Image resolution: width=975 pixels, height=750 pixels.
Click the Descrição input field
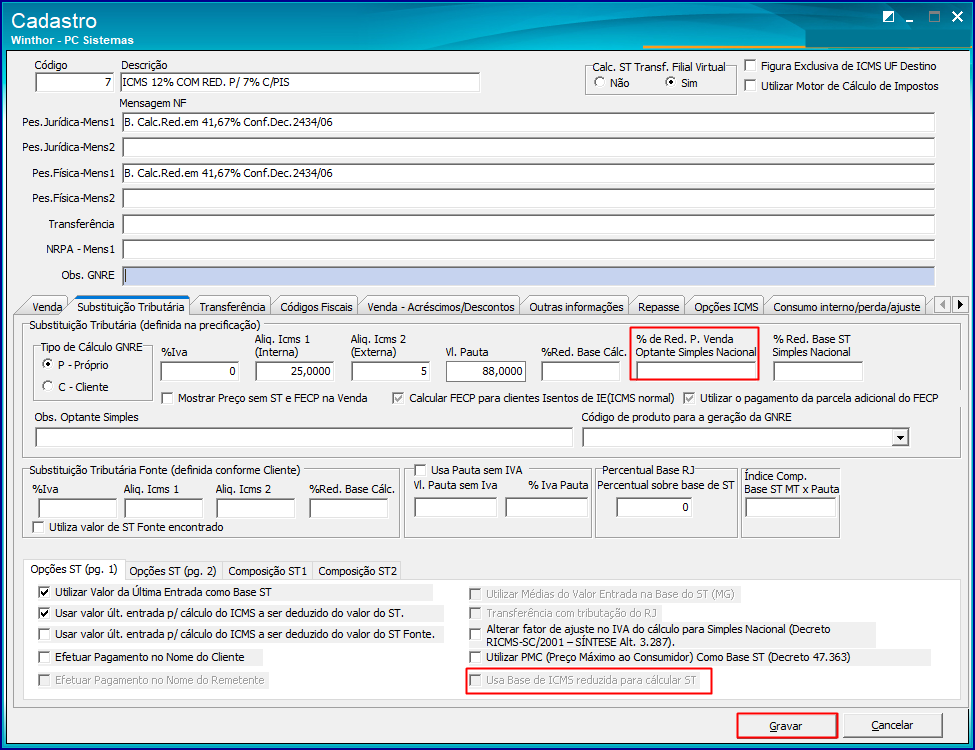(300, 82)
